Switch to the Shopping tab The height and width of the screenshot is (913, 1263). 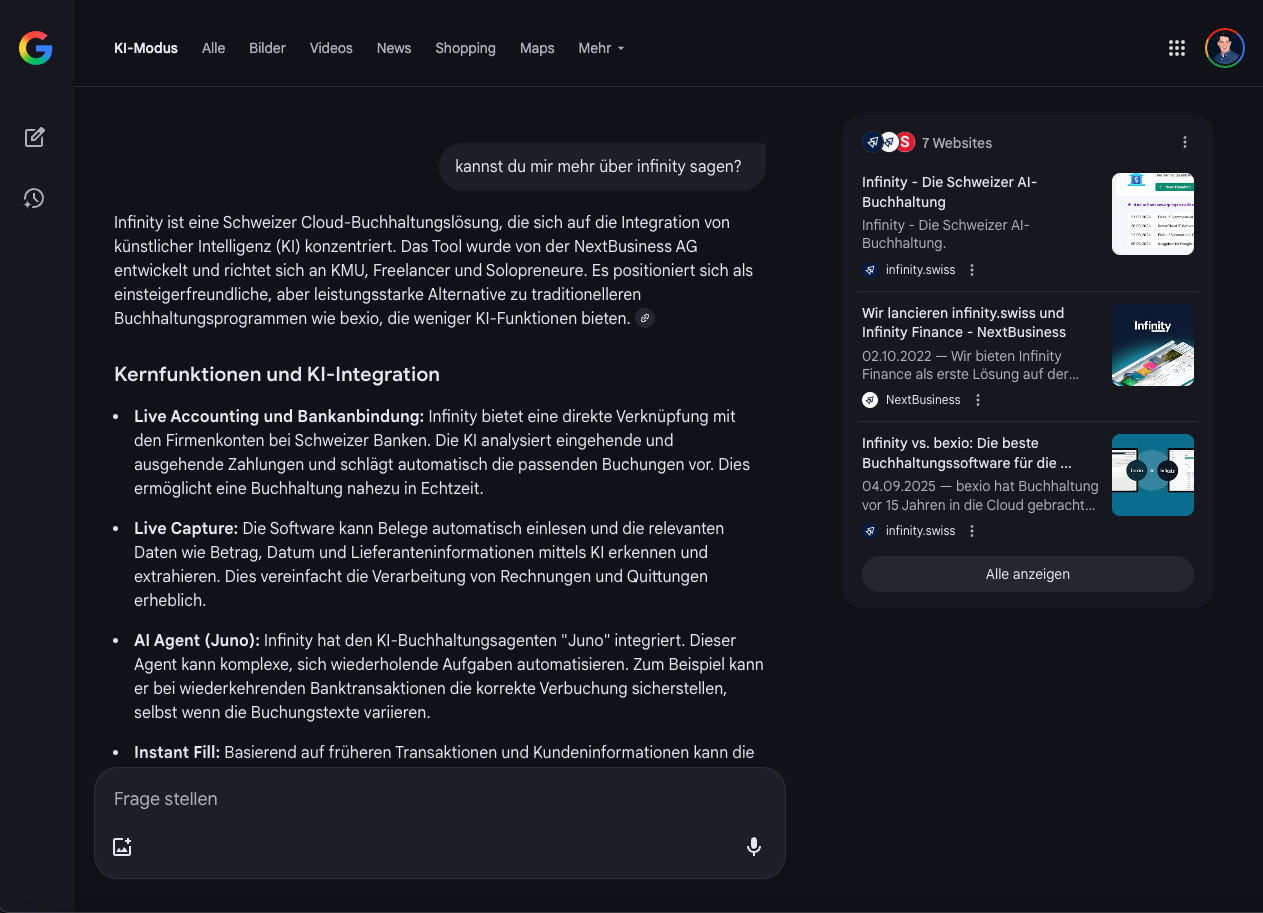pyautogui.click(x=465, y=48)
